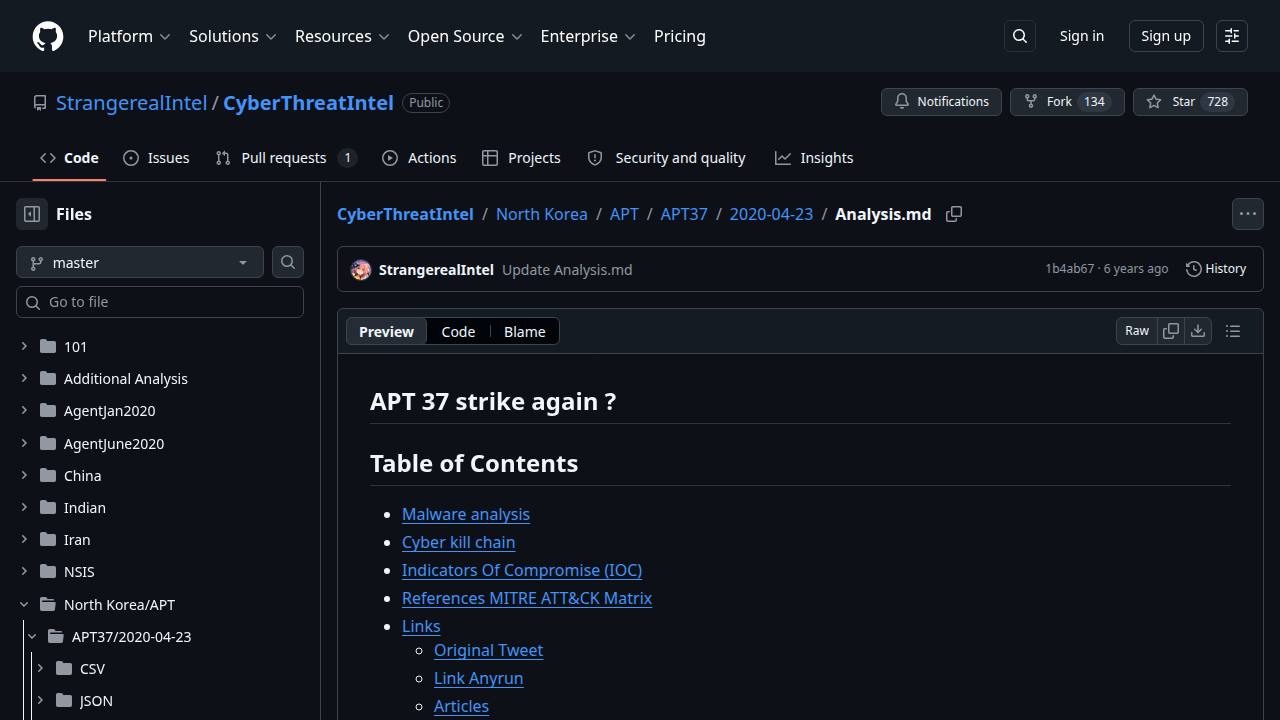Image resolution: width=1280 pixels, height=720 pixels.
Task: Copy raw file contents icon
Action: 1171,331
